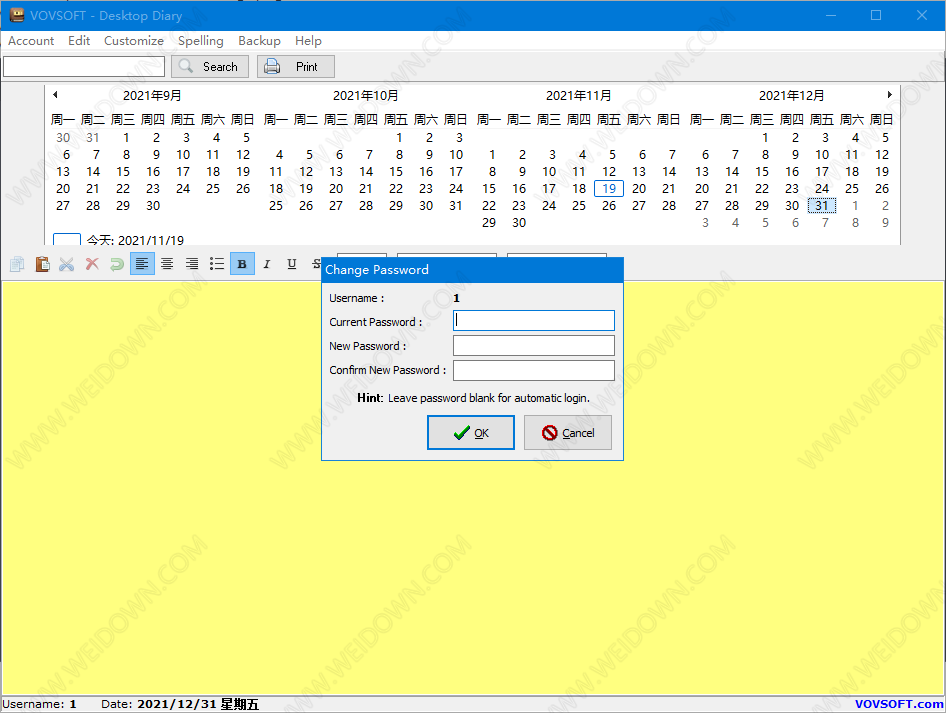
Task: Click the red X Delete icon
Action: 92,264
